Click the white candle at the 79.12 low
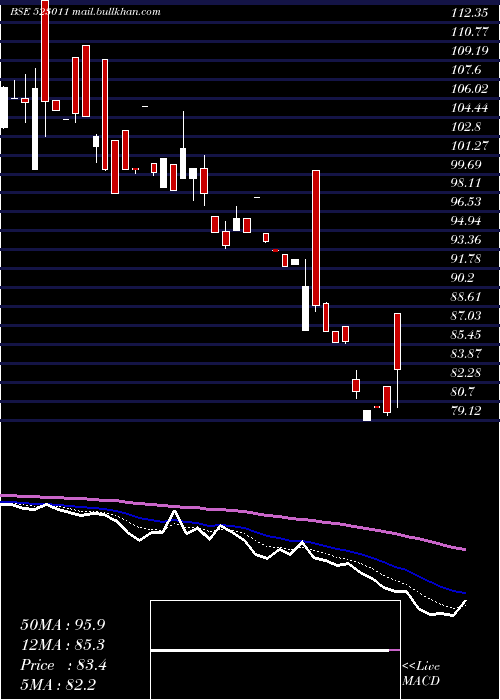This screenshot has width=500, height=700. (367, 415)
